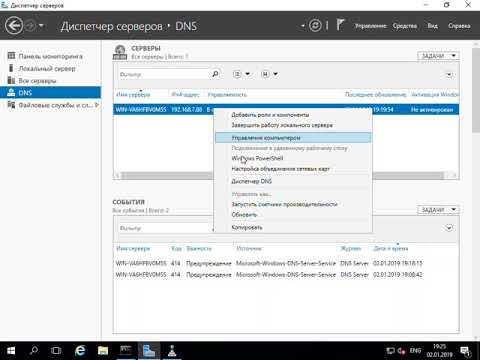
Task: Choose Обновить in context menu
Action: tap(293, 215)
